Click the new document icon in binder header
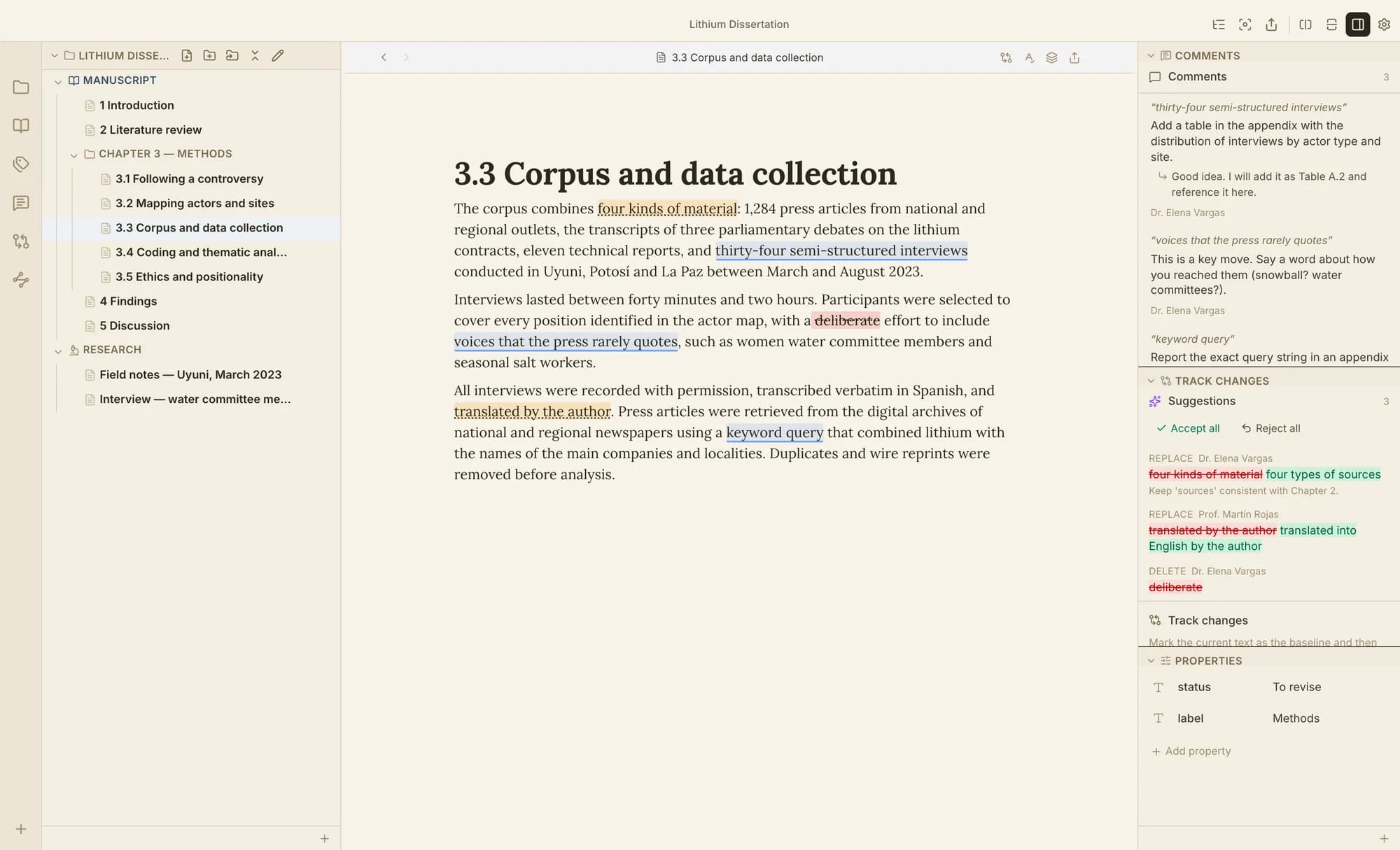Viewport: 1400px width, 850px height. pos(186,55)
